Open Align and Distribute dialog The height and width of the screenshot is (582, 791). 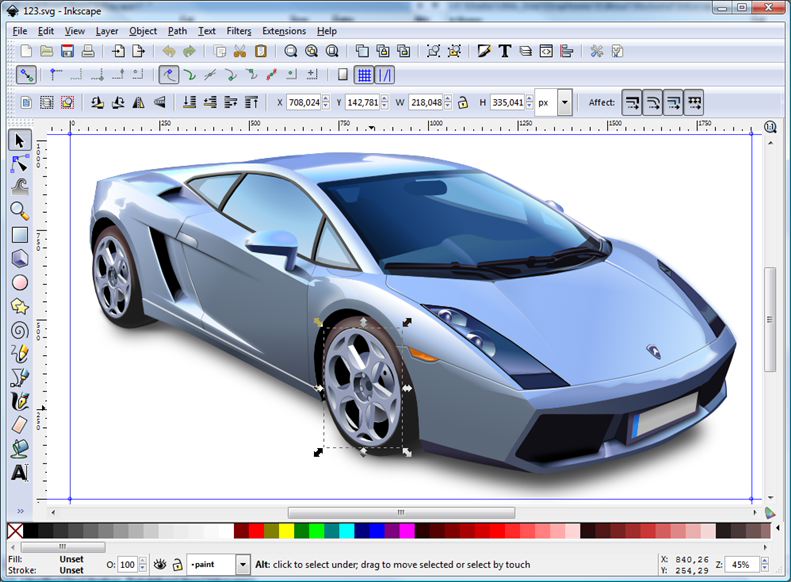567,51
